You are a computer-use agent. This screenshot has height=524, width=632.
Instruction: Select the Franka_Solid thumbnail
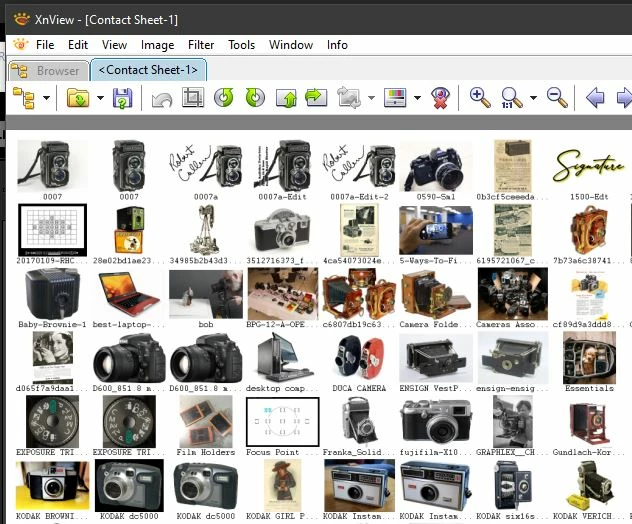[x=359, y=422]
